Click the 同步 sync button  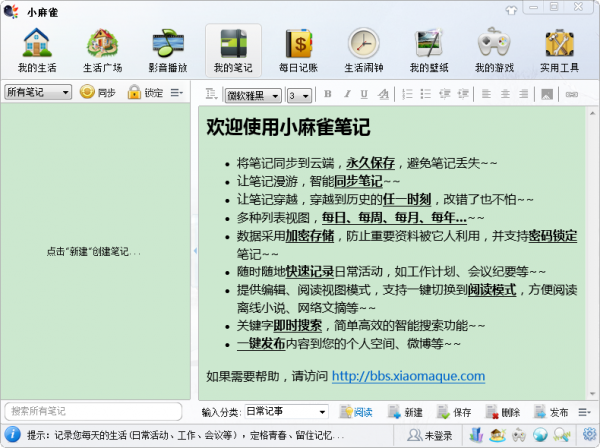98,92
